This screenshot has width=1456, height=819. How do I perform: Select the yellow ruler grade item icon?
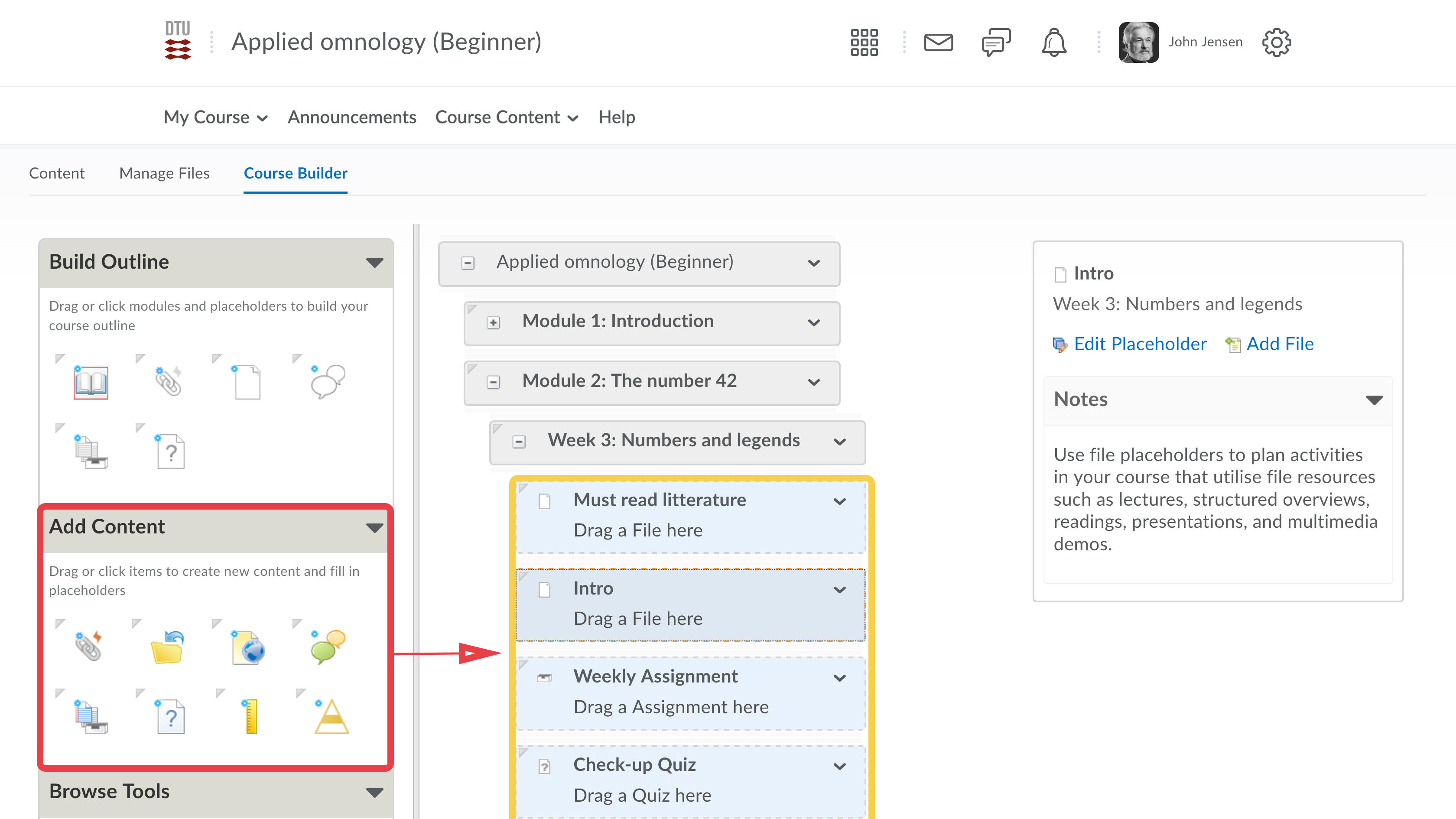(x=251, y=716)
